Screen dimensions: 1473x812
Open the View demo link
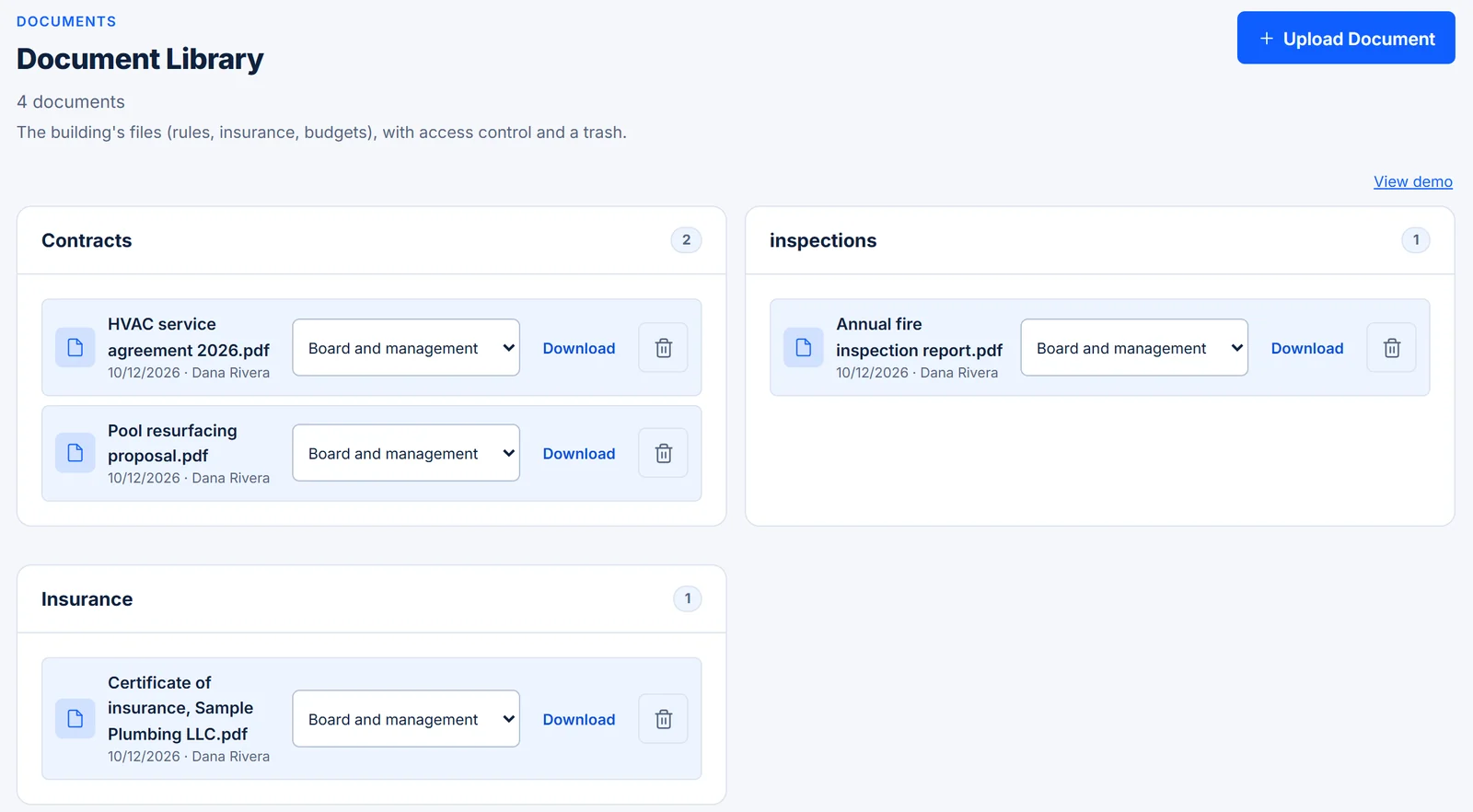click(1413, 181)
